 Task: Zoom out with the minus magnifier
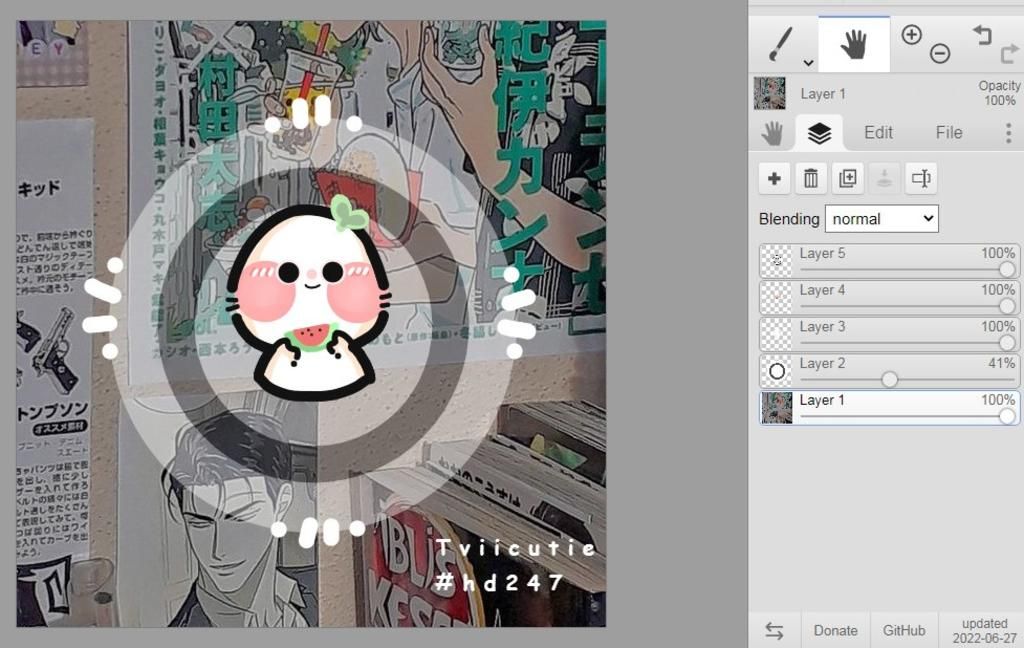coord(940,54)
